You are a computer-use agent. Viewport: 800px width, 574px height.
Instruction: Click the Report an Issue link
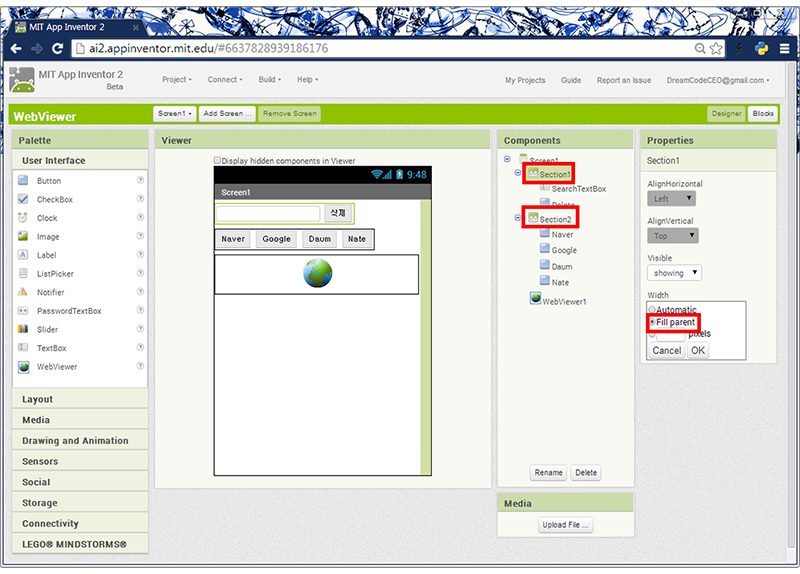(x=623, y=81)
